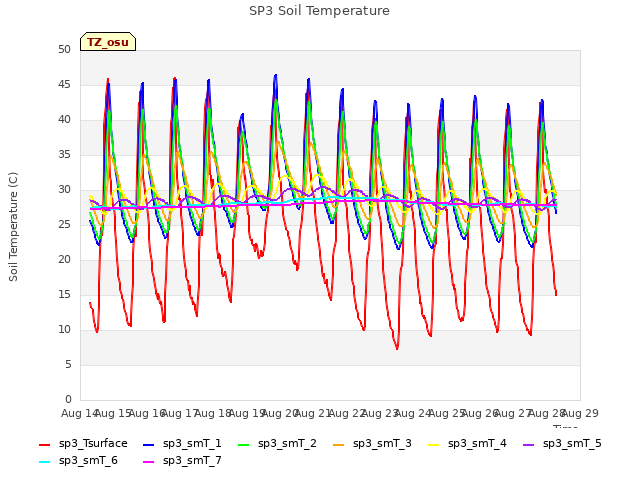
Task: Click the Aug 29 x-axis tick label
Action: pyautogui.click(x=580, y=413)
